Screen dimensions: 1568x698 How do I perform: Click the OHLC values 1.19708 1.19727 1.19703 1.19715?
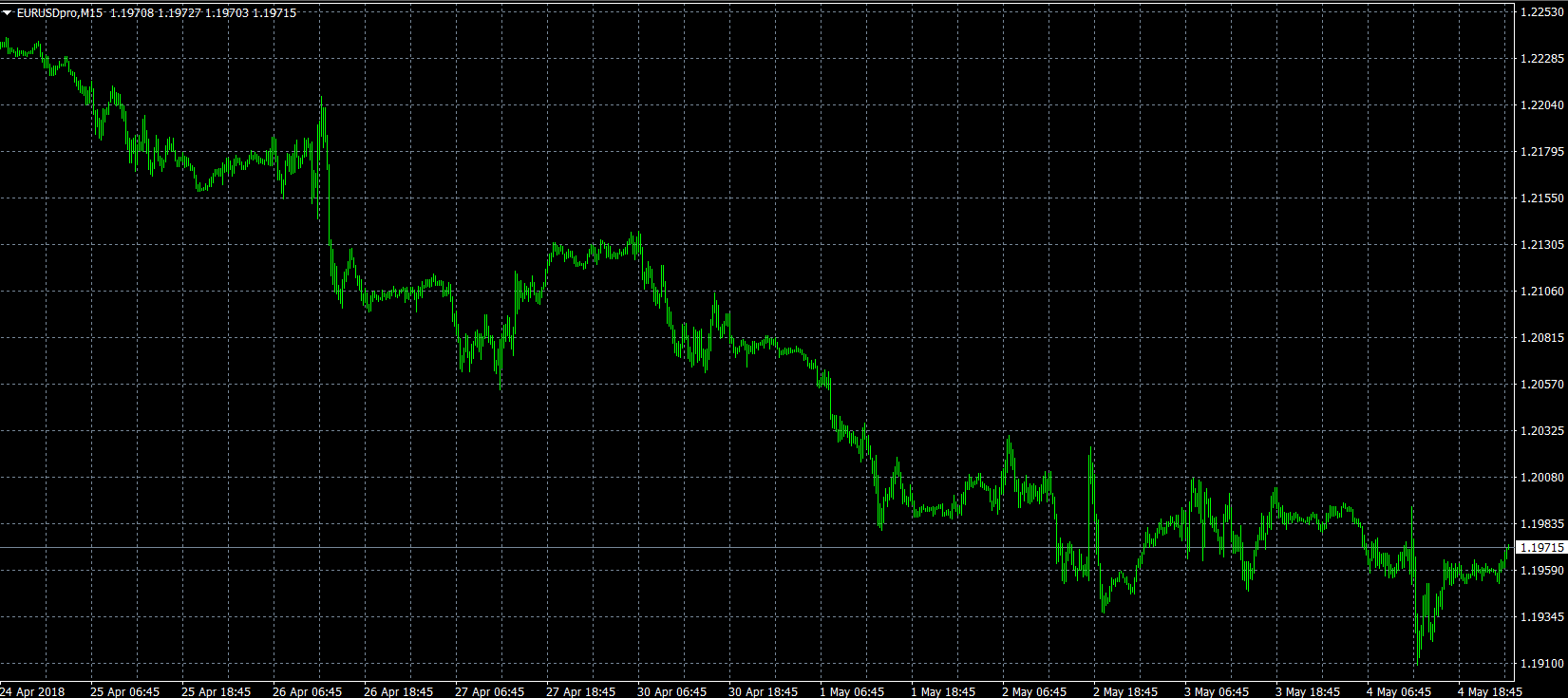[203, 13]
